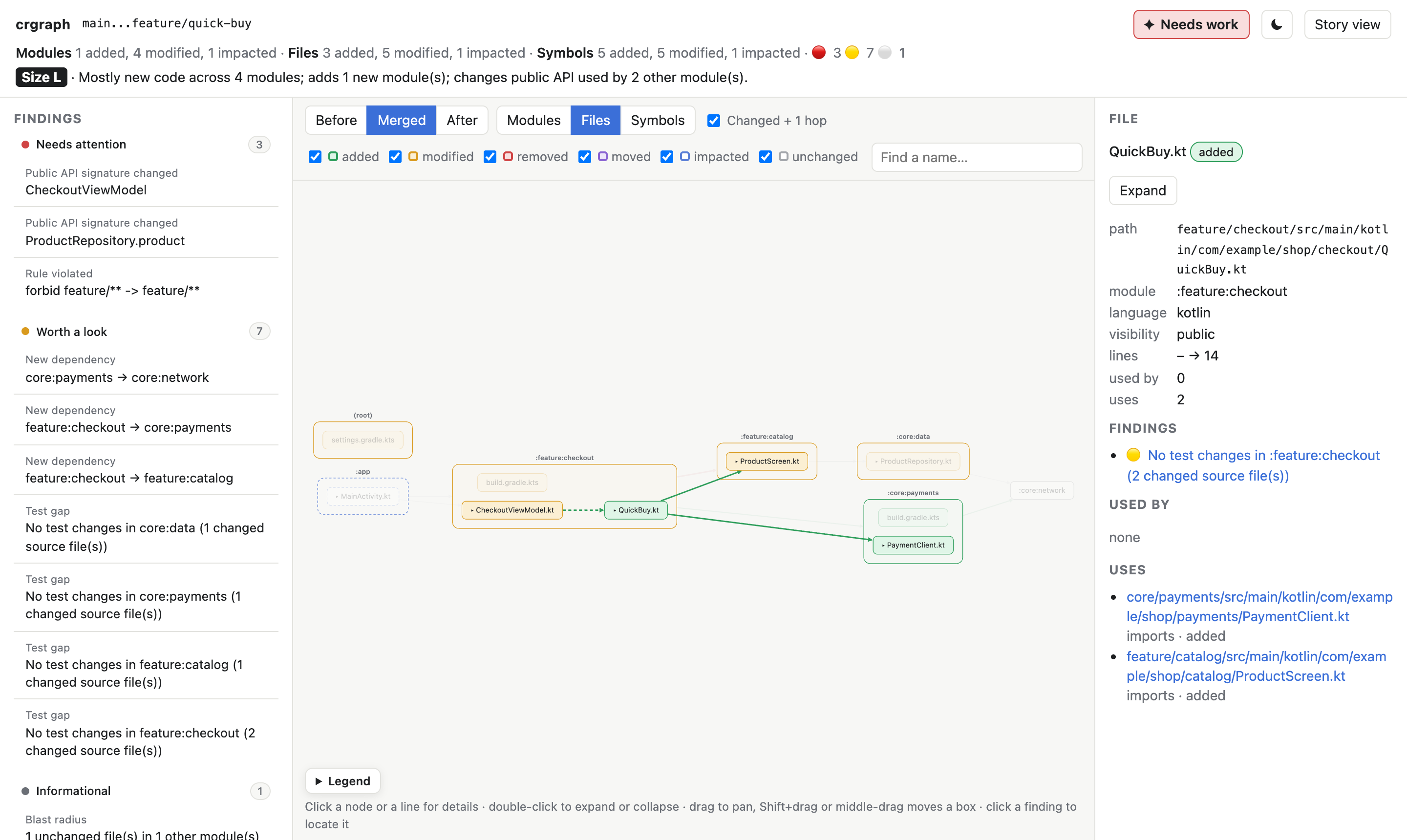Screen dimensions: 1407x840
Task: Select the PaymentClient.kt graph node
Action: 913,545
